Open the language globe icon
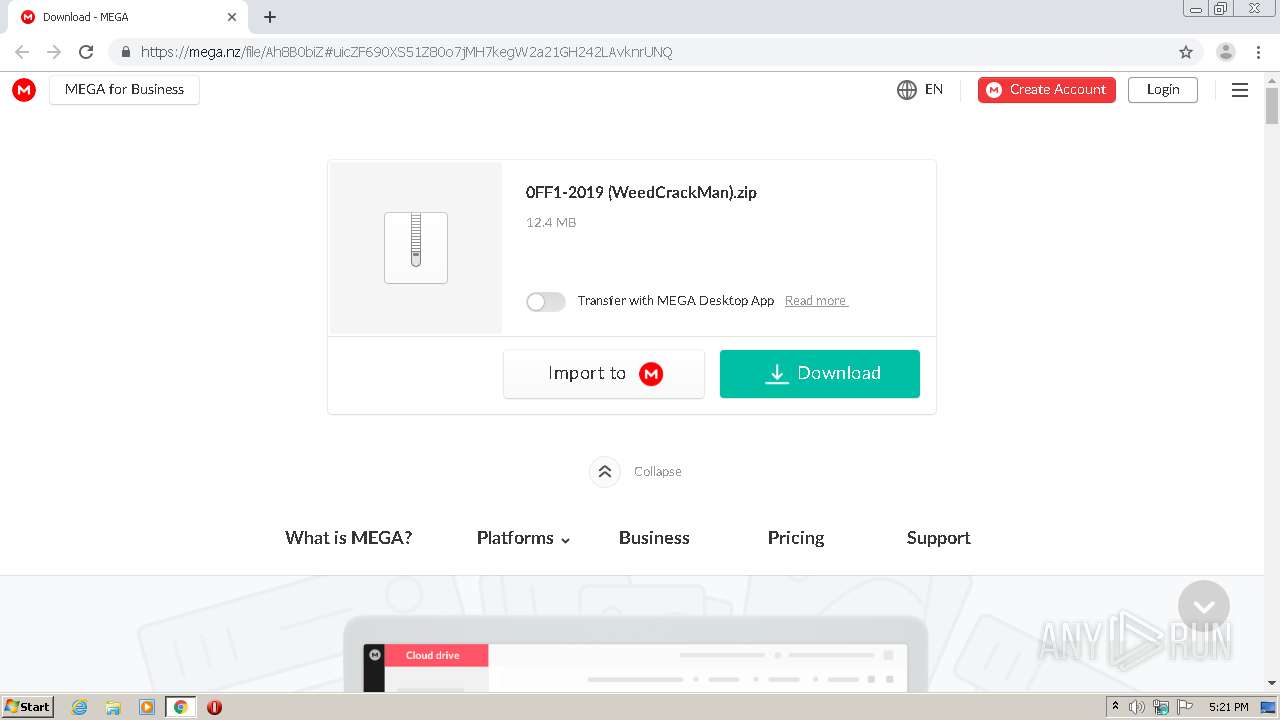This screenshot has height=720, width=1280. click(907, 90)
